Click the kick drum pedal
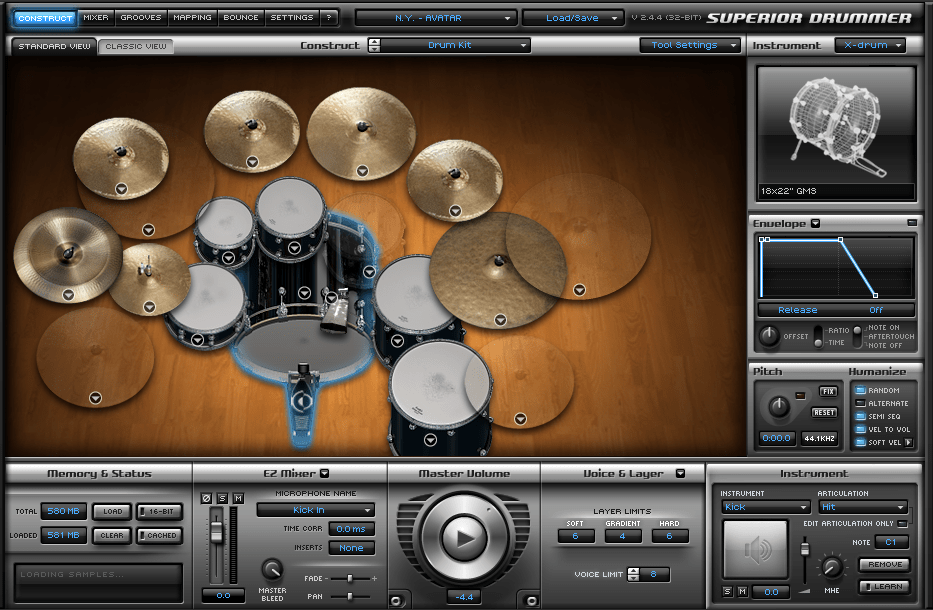Image resolution: width=933 pixels, height=610 pixels. point(300,398)
